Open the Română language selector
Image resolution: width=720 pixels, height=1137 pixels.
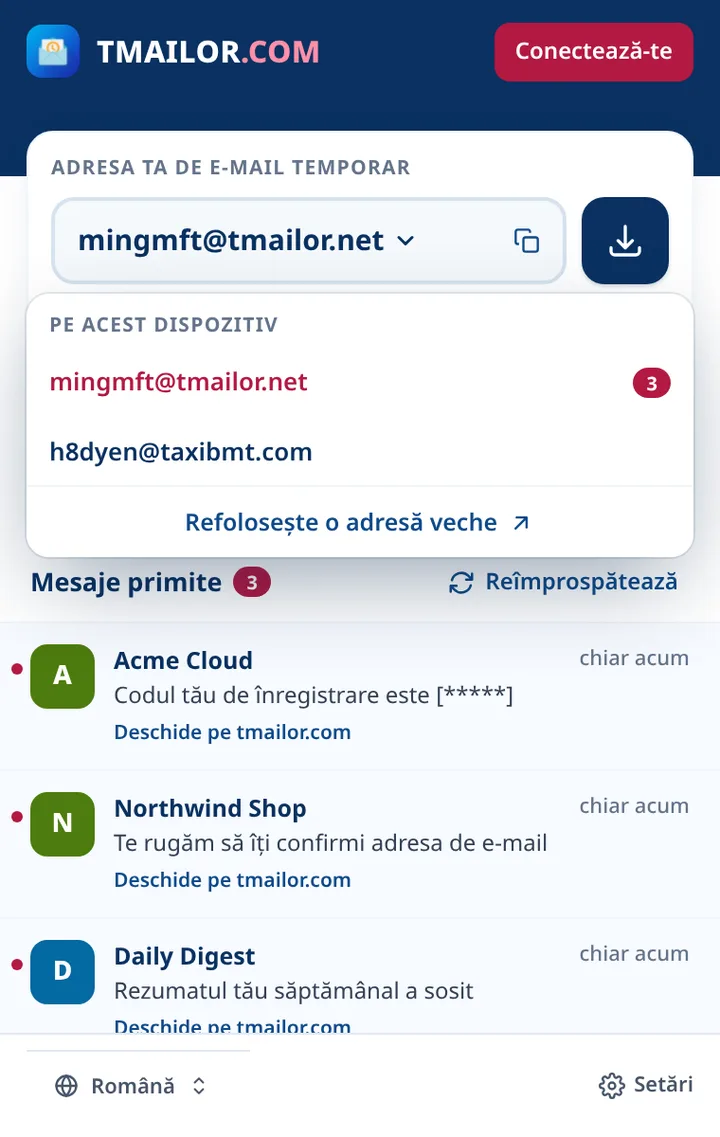pos(131,1086)
